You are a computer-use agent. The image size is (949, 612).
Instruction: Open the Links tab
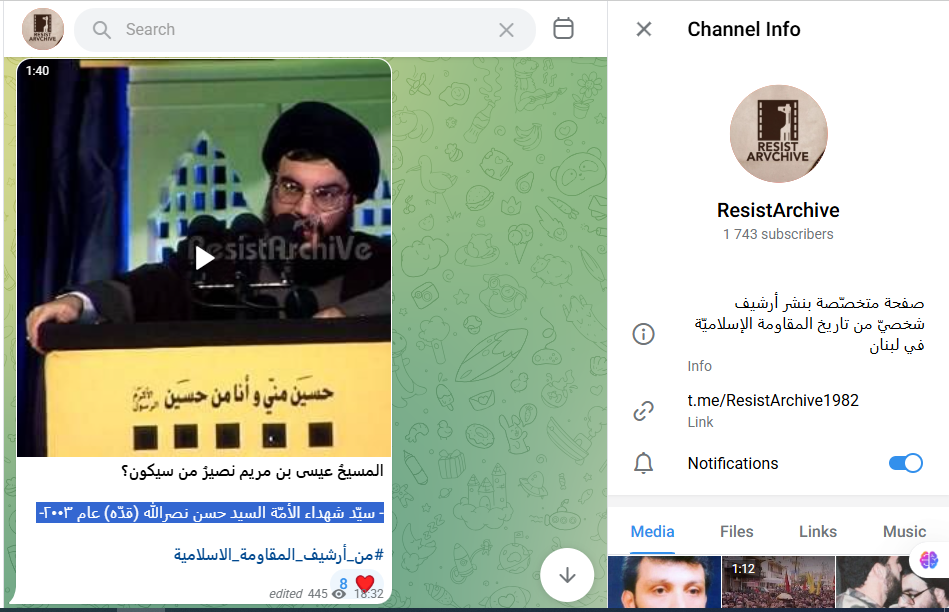click(x=817, y=532)
